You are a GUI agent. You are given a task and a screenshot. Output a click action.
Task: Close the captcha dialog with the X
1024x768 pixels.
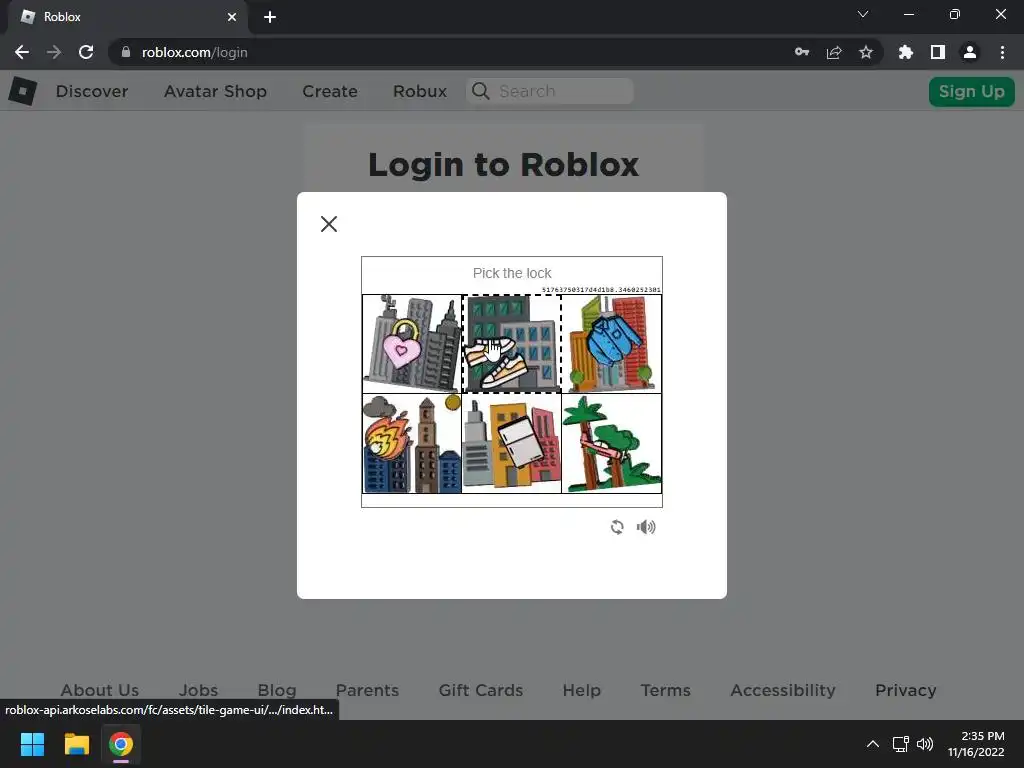pyautogui.click(x=328, y=224)
